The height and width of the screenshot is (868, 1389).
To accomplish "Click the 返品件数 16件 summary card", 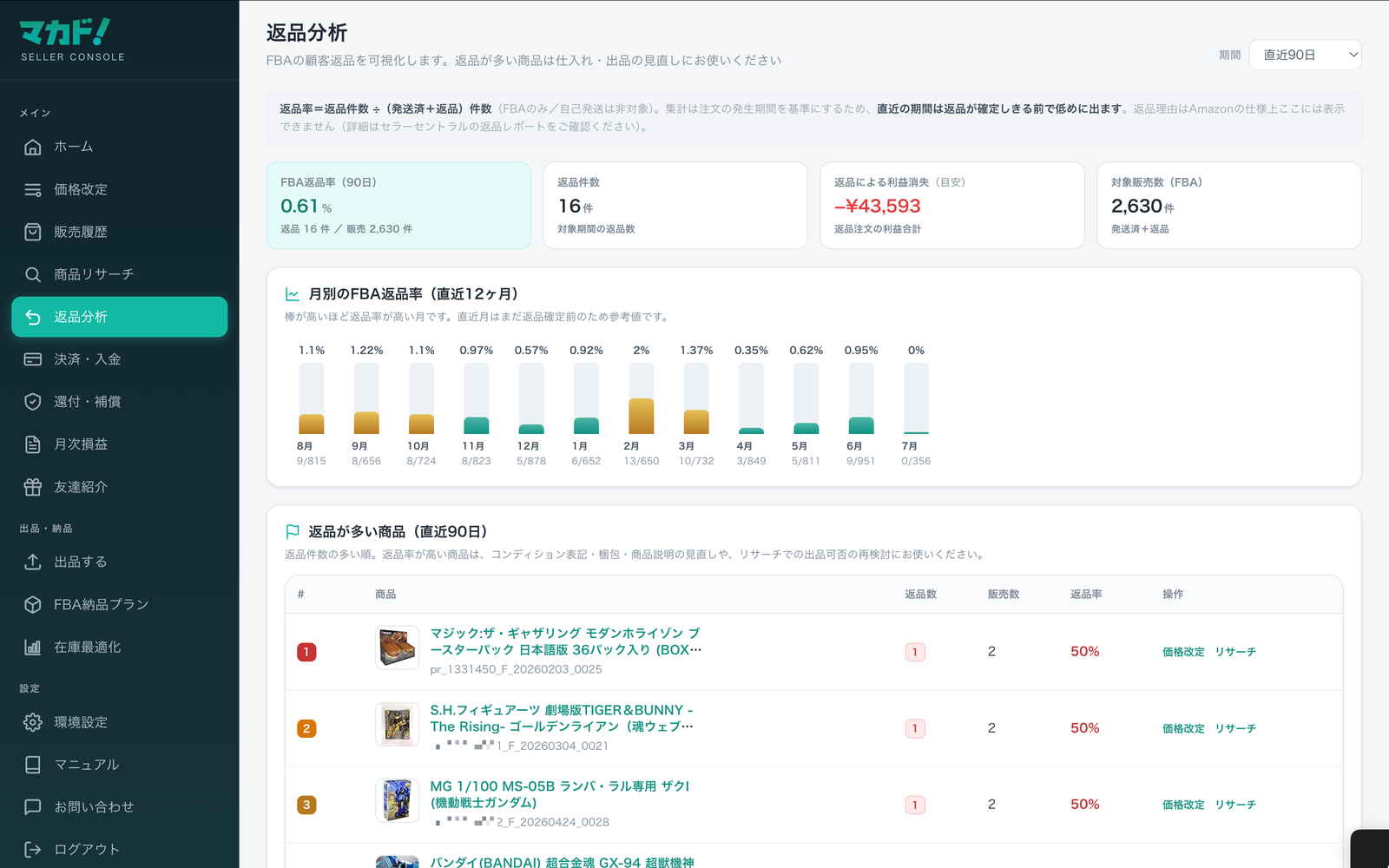I will pyautogui.click(x=675, y=206).
